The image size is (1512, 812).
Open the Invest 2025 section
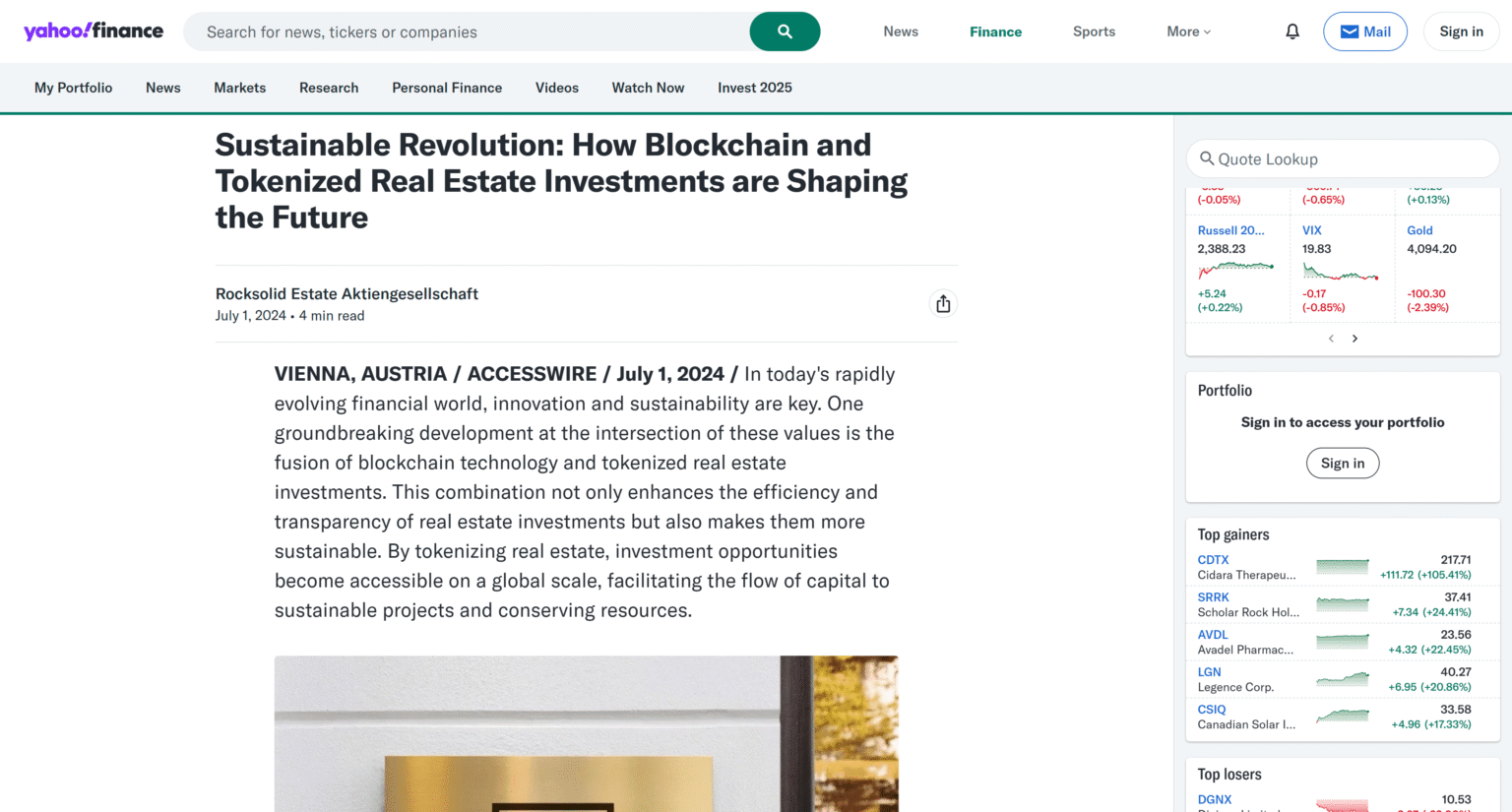point(754,88)
